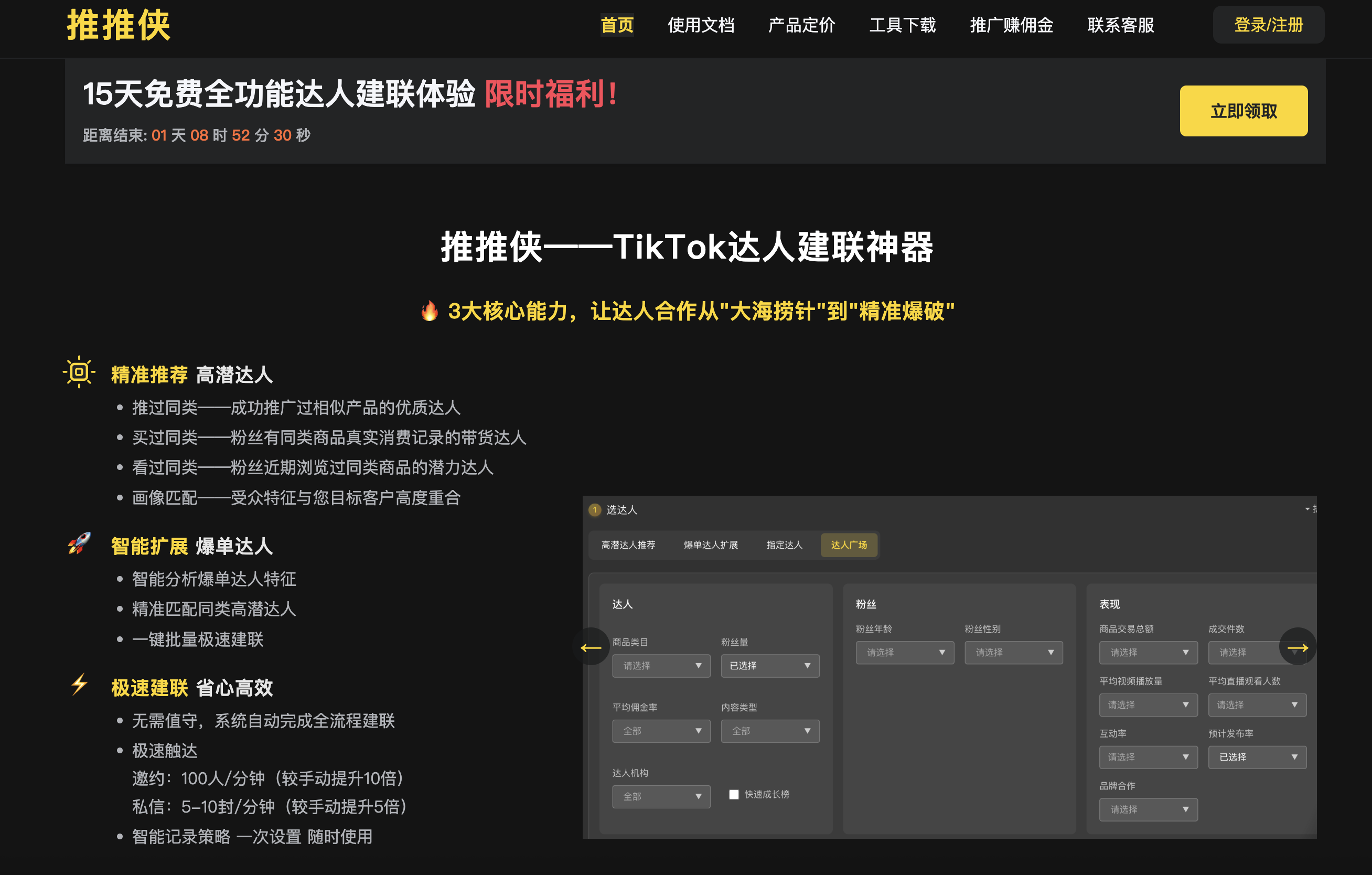Click the 推推侠 logo
This screenshot has width=1372, height=875.
[119, 25]
